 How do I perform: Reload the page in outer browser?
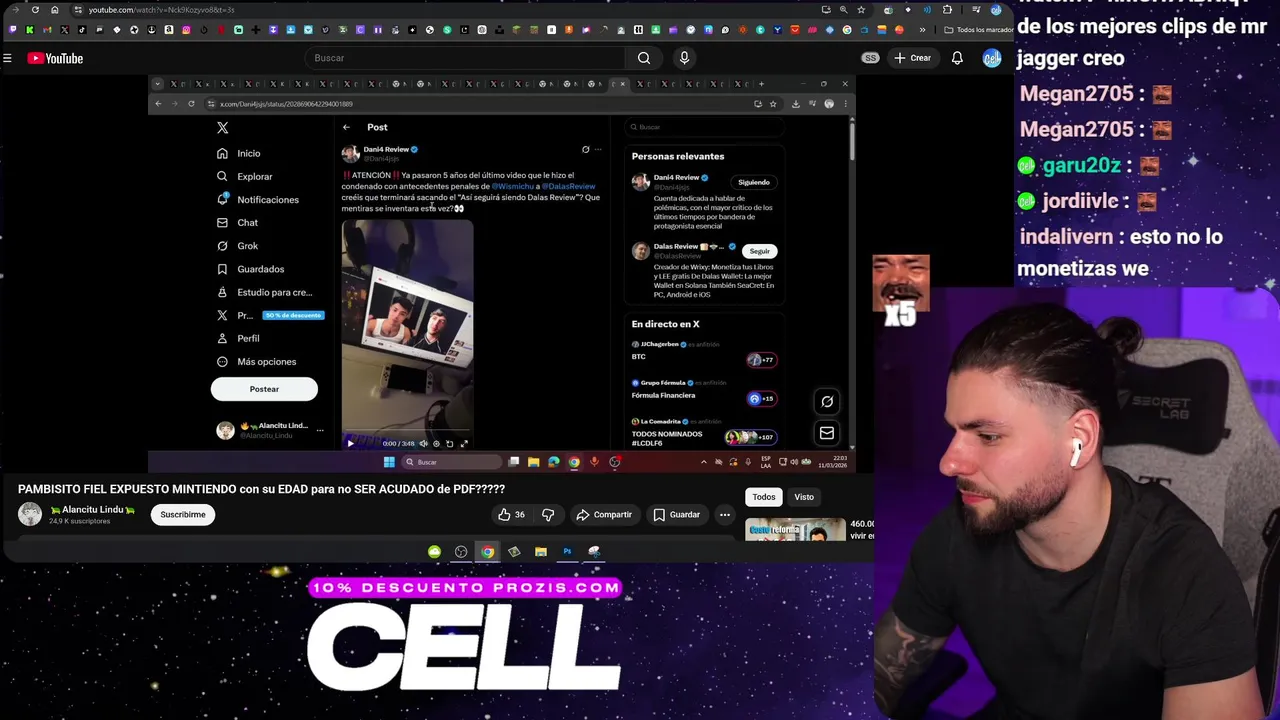35,10
